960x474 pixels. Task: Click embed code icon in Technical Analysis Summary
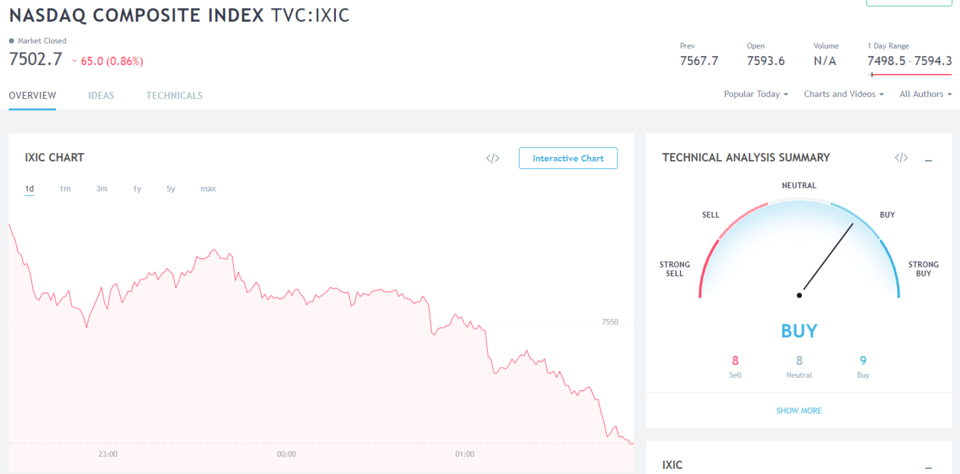pos(901,157)
